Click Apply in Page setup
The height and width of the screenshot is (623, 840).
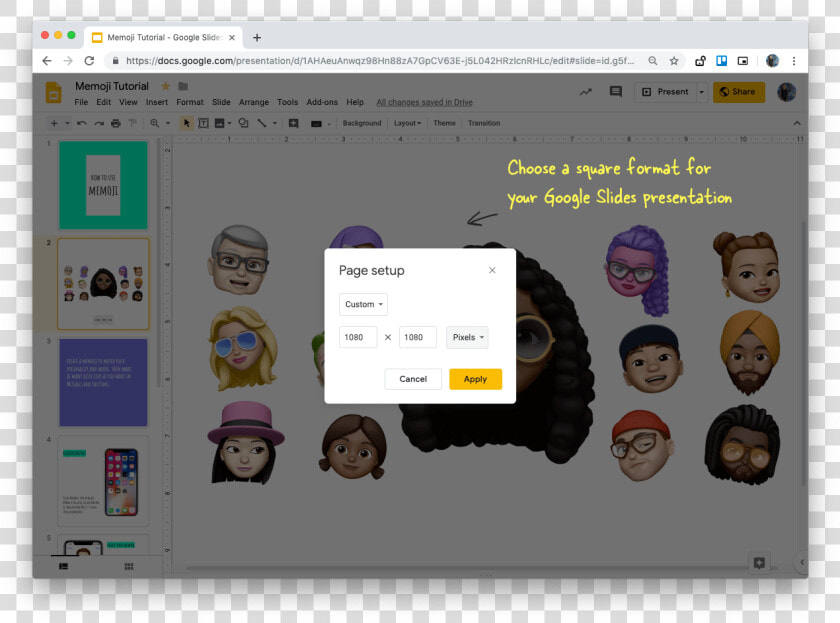[476, 379]
